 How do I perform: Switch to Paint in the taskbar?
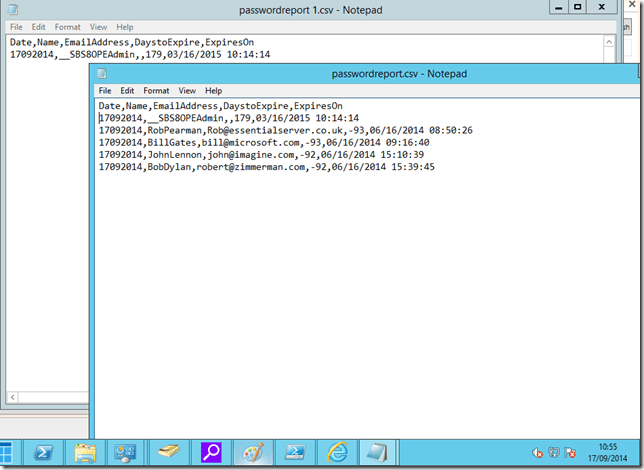[x=252, y=453]
